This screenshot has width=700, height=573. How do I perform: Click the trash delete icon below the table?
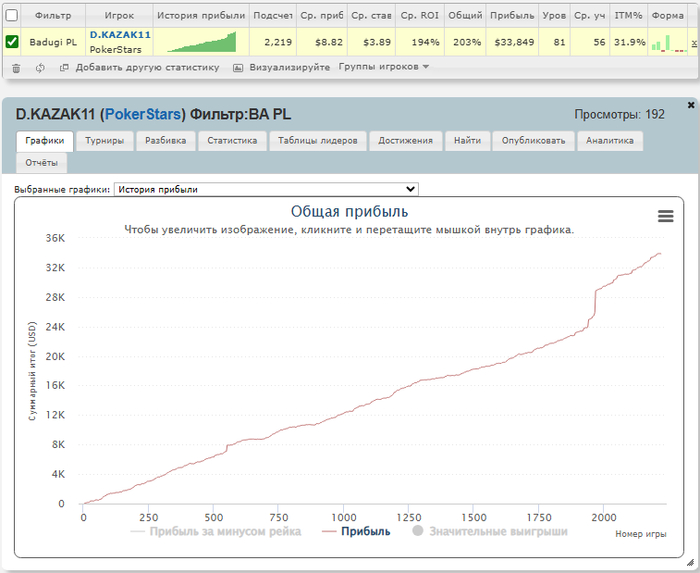point(15,68)
